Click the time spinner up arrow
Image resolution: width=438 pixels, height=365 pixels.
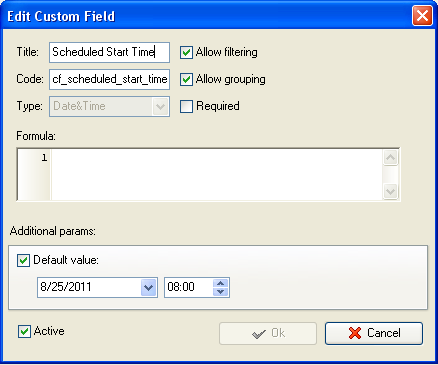tap(220, 283)
